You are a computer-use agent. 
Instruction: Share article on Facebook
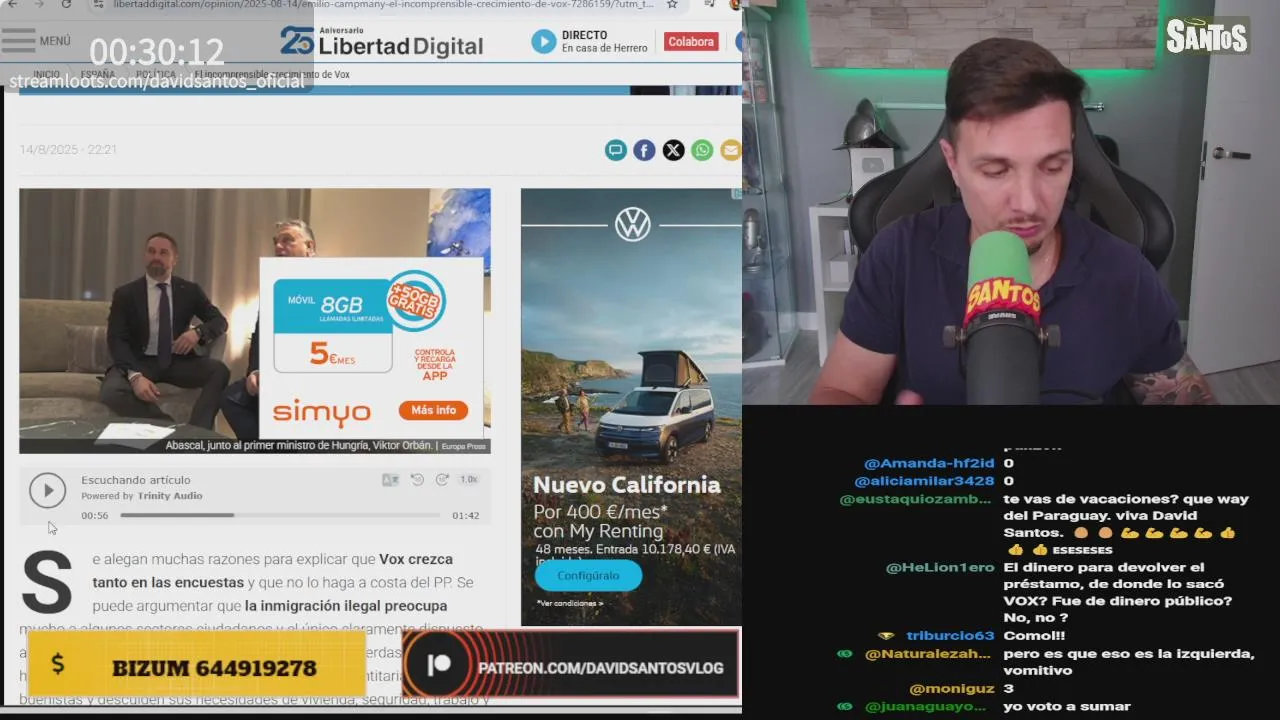point(644,150)
